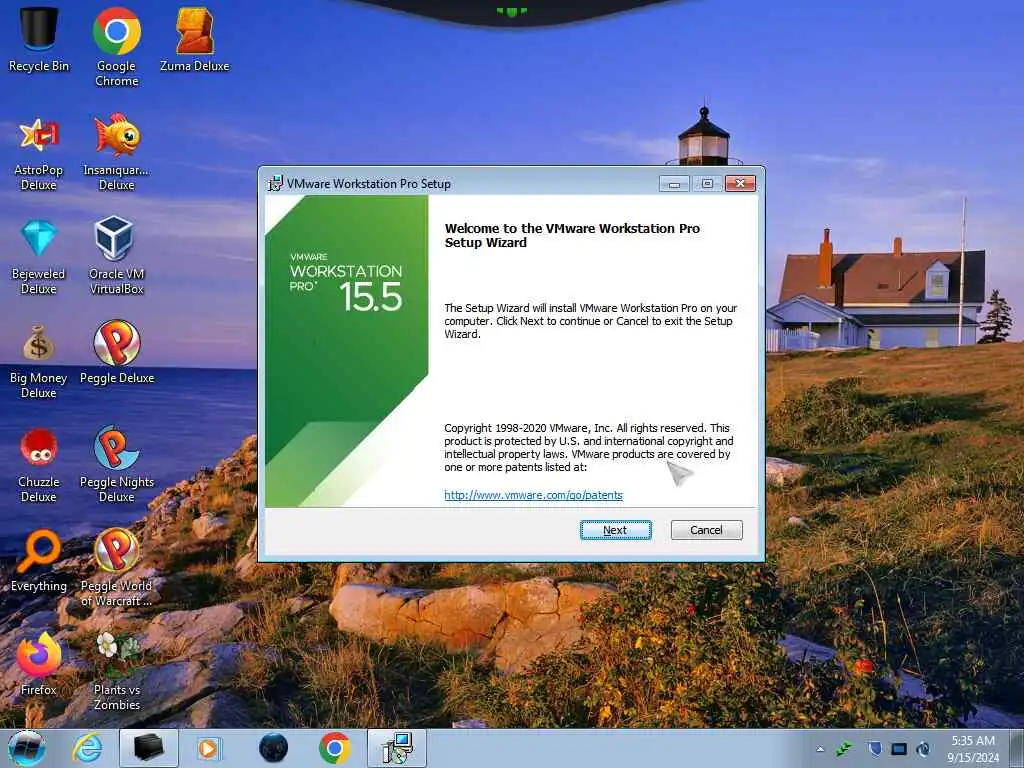Image resolution: width=1024 pixels, height=768 pixels.
Task: Open the Recycle Bin desktop icon
Action: point(39,39)
